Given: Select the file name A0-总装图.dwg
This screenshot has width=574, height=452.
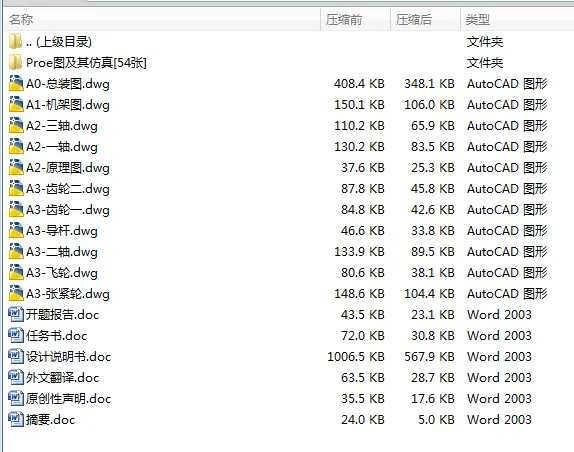Looking at the screenshot, I should (x=68, y=84).
